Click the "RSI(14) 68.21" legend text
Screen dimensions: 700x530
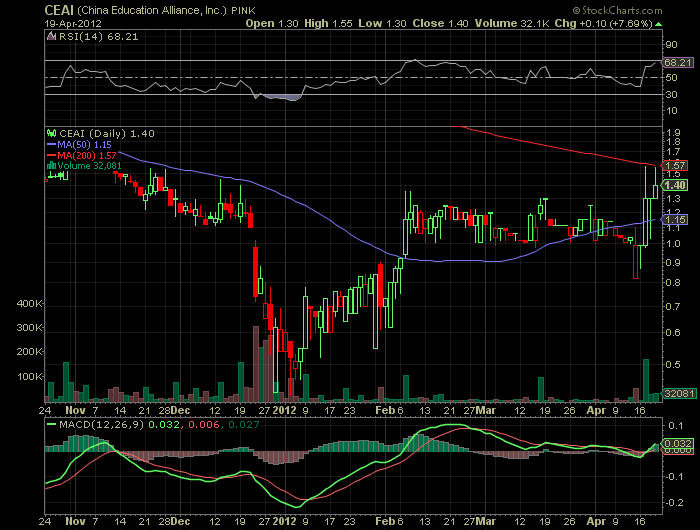pyautogui.click(x=99, y=37)
